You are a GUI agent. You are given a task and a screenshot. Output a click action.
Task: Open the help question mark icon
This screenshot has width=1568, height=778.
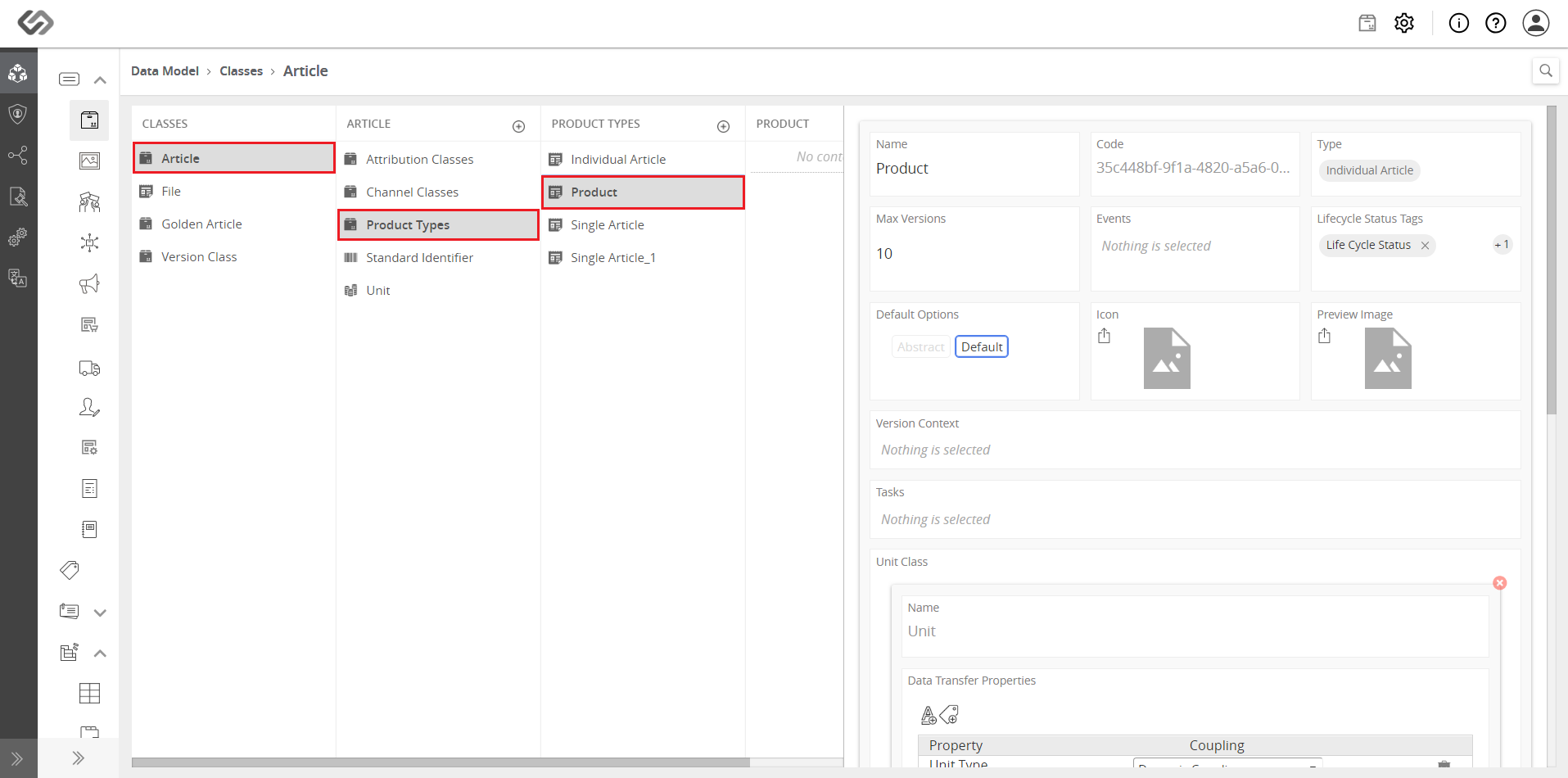point(1496,23)
